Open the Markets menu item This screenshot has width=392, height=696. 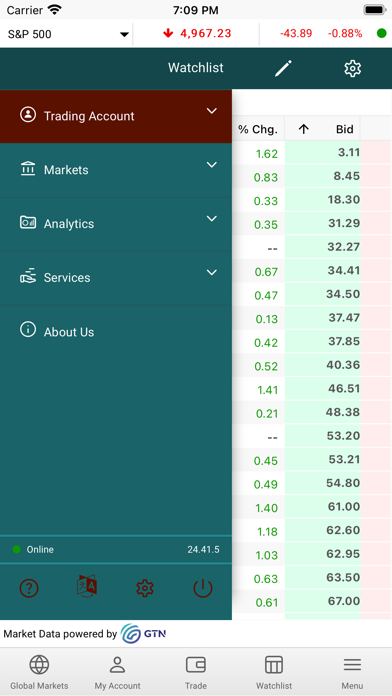coord(116,170)
